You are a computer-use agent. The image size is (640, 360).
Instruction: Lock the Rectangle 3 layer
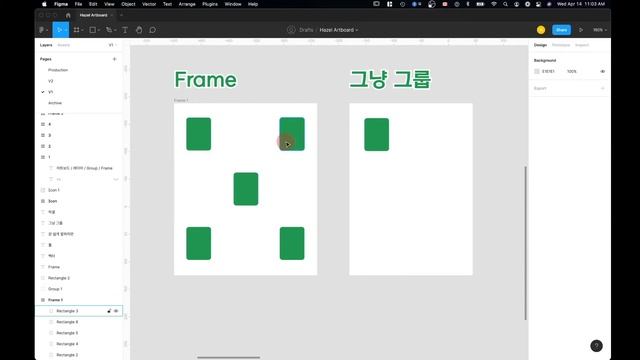pyautogui.click(x=109, y=311)
